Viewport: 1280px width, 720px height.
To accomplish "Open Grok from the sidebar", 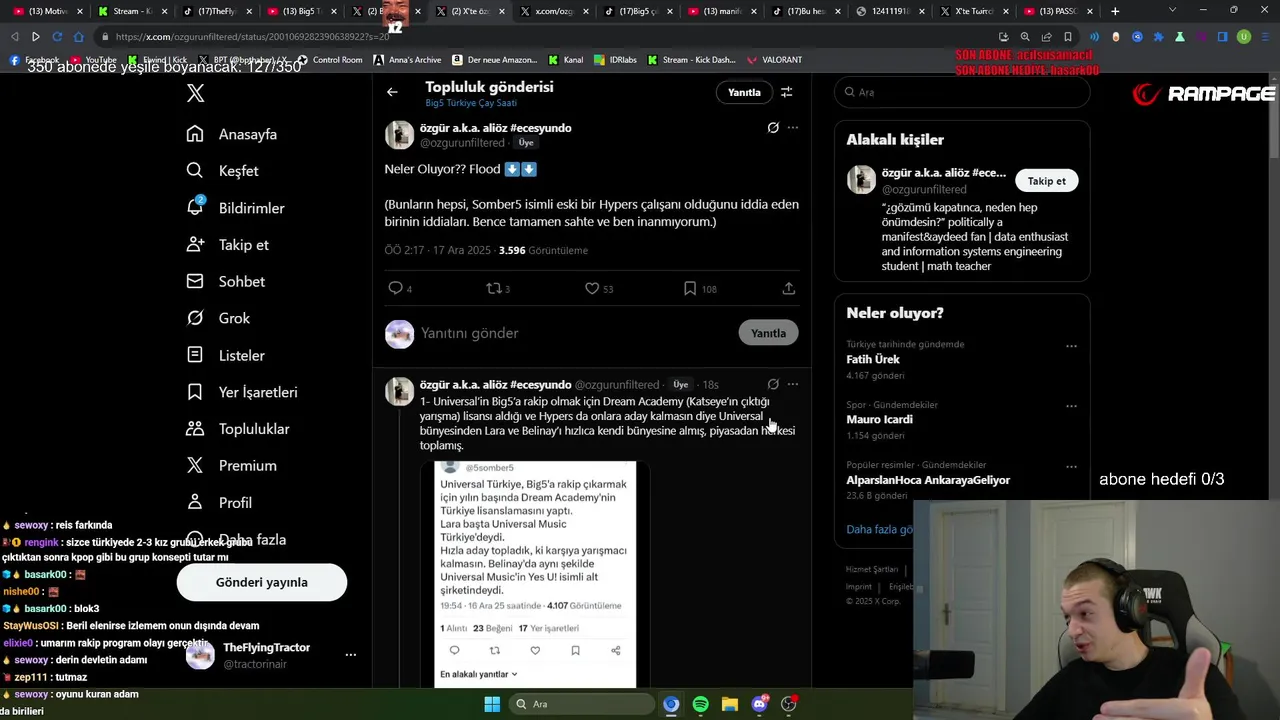I will pyautogui.click(x=219, y=318).
